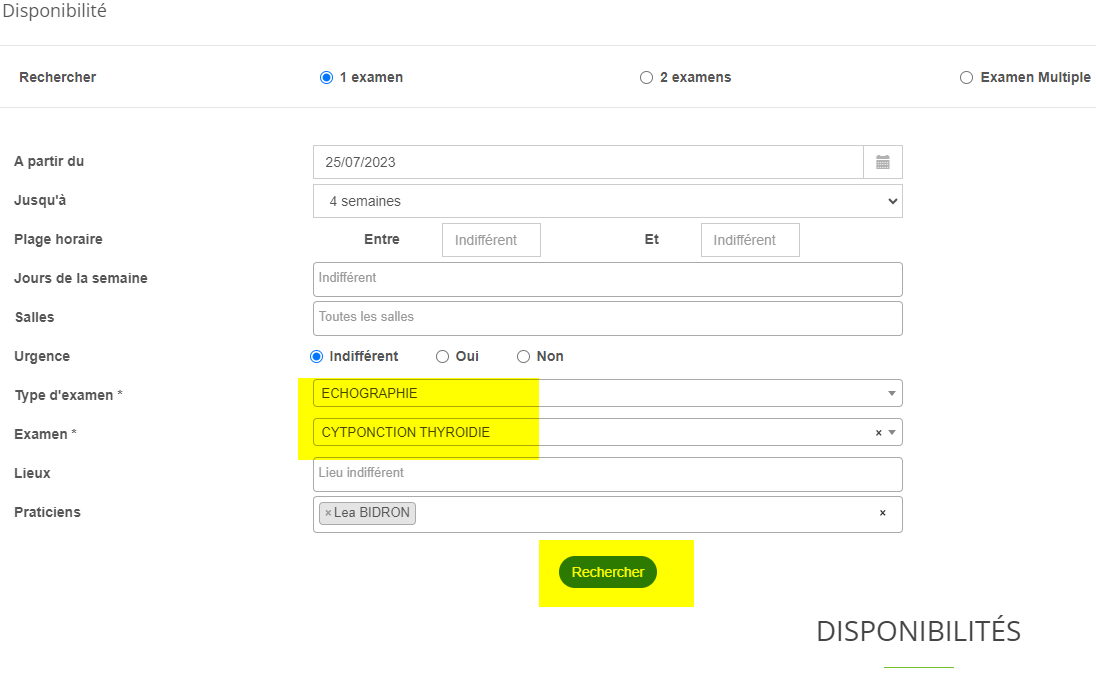The height and width of the screenshot is (680, 1096).
Task: Set Urgence to Non
Action: (x=523, y=357)
